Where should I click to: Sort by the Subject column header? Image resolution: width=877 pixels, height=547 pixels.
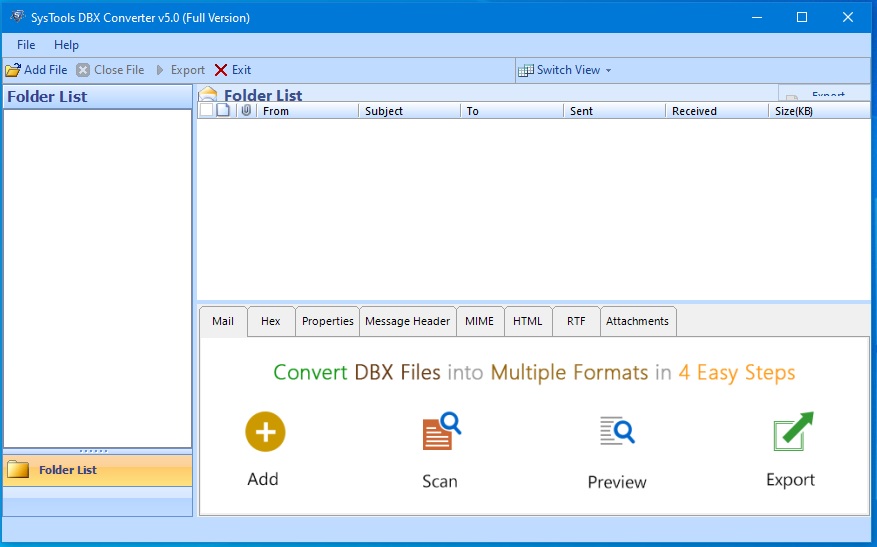(409, 111)
